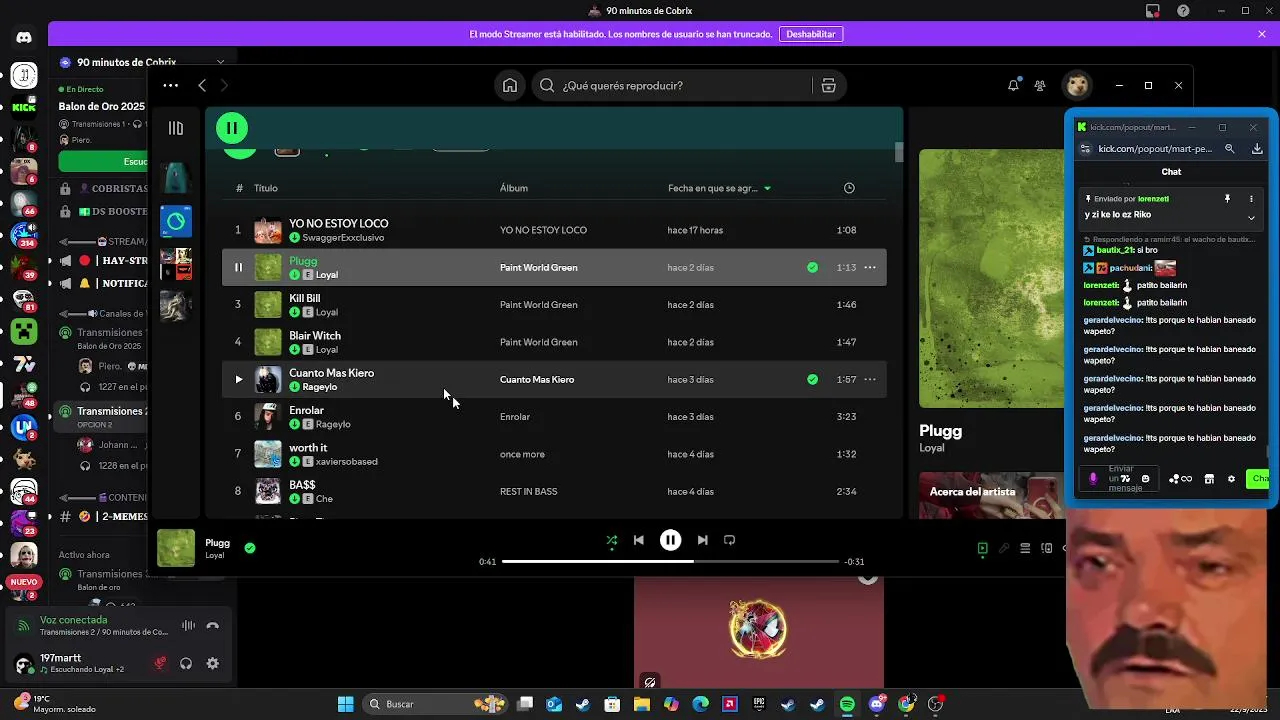1280x720 pixels.
Task: Open Spotify profile avatar menu
Action: [x=1077, y=86]
